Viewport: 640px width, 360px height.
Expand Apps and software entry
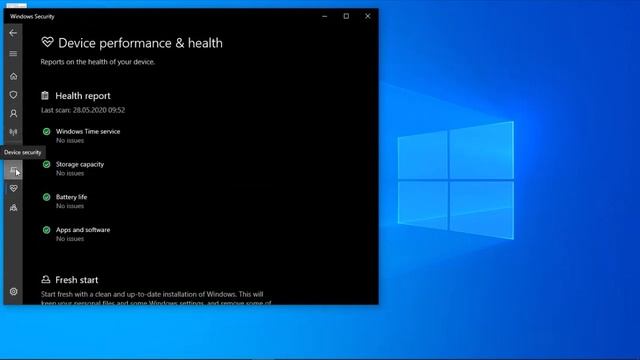83,230
